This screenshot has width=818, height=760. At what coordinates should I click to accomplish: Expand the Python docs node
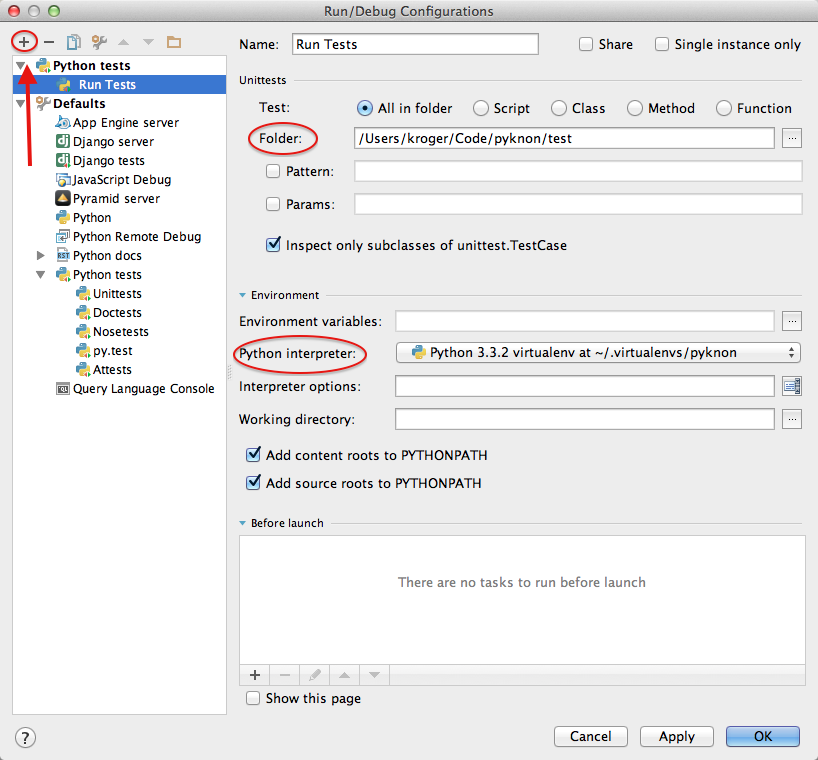(41, 256)
